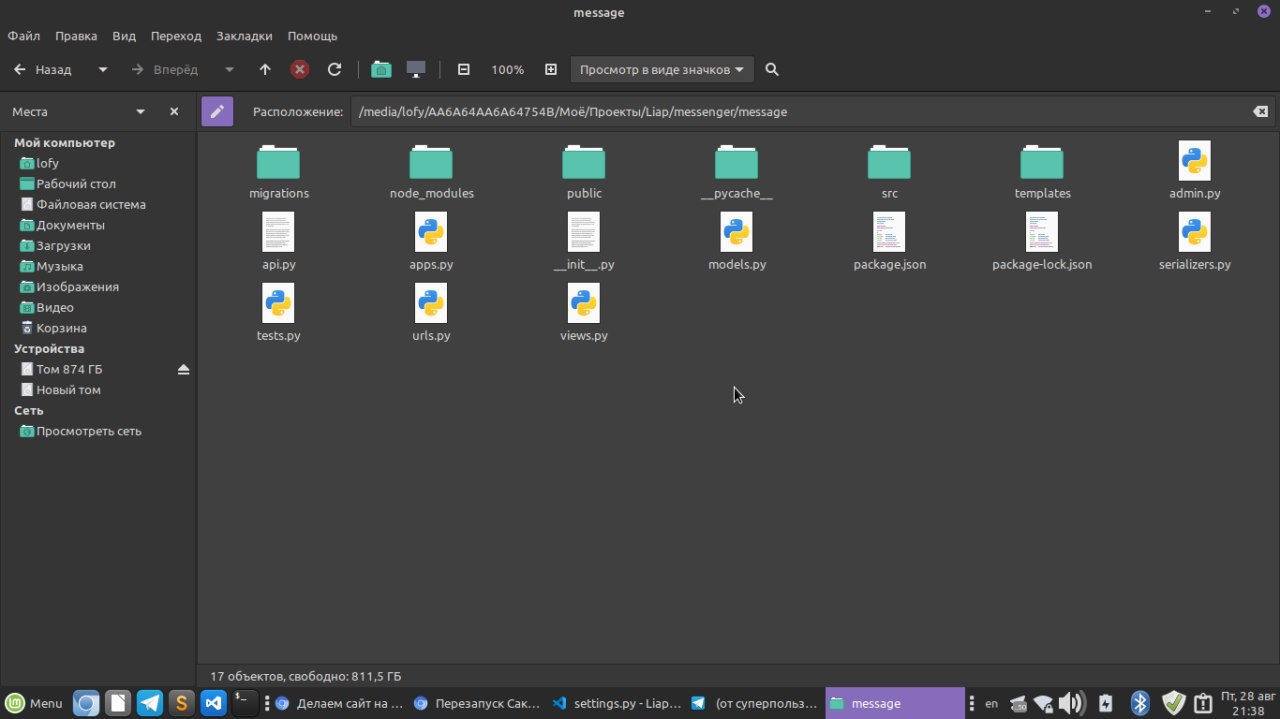Go up to the parent folder
The width and height of the screenshot is (1280, 719).
point(265,70)
